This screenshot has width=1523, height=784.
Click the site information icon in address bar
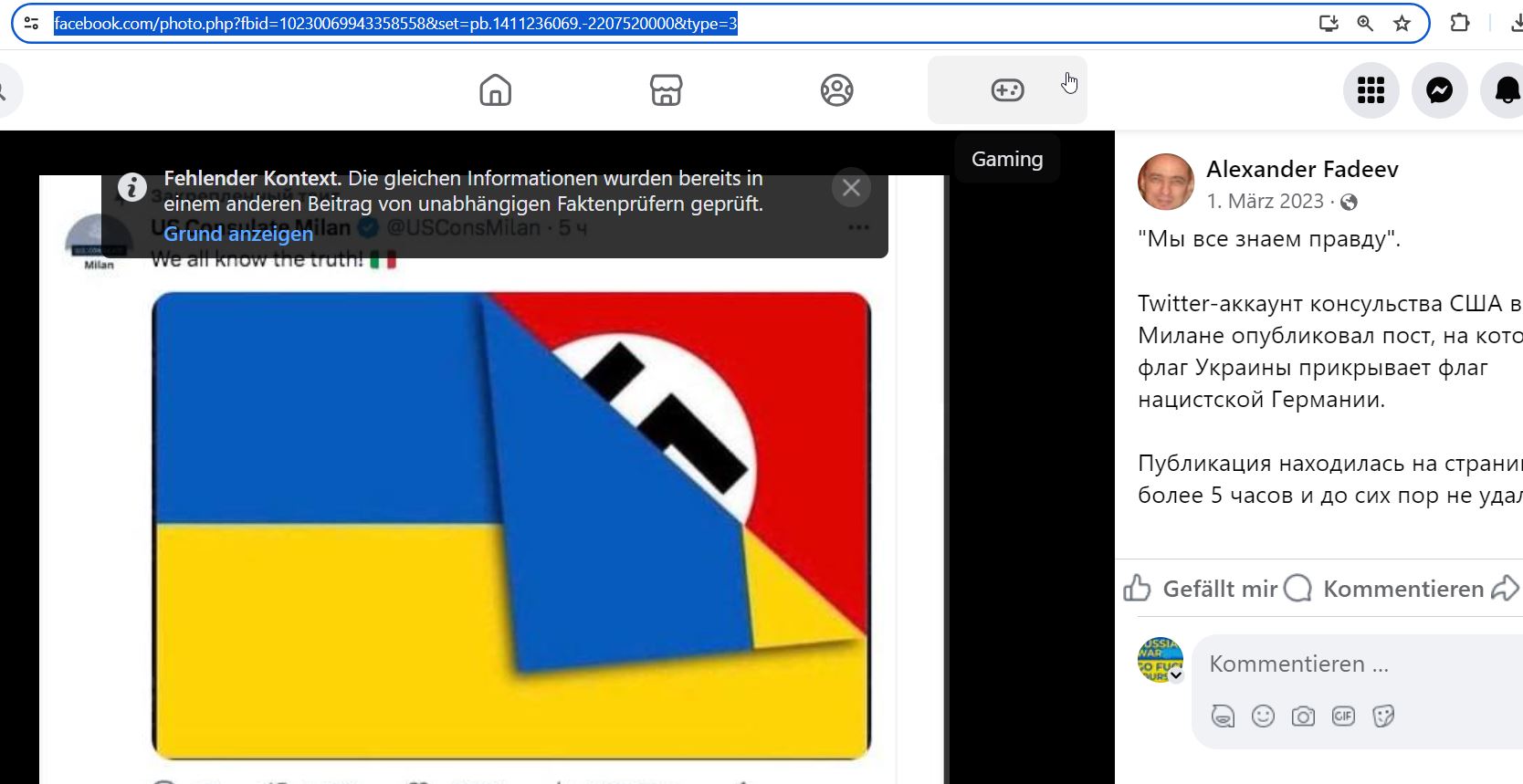tap(31, 24)
